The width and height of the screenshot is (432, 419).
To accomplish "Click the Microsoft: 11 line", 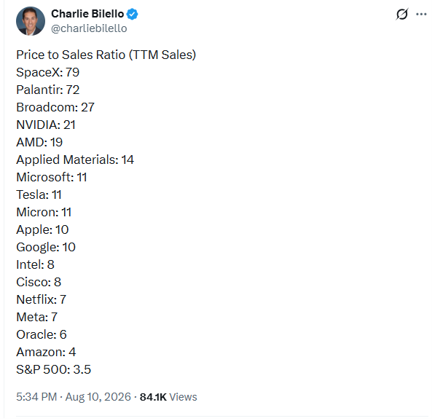I will click(x=52, y=177).
